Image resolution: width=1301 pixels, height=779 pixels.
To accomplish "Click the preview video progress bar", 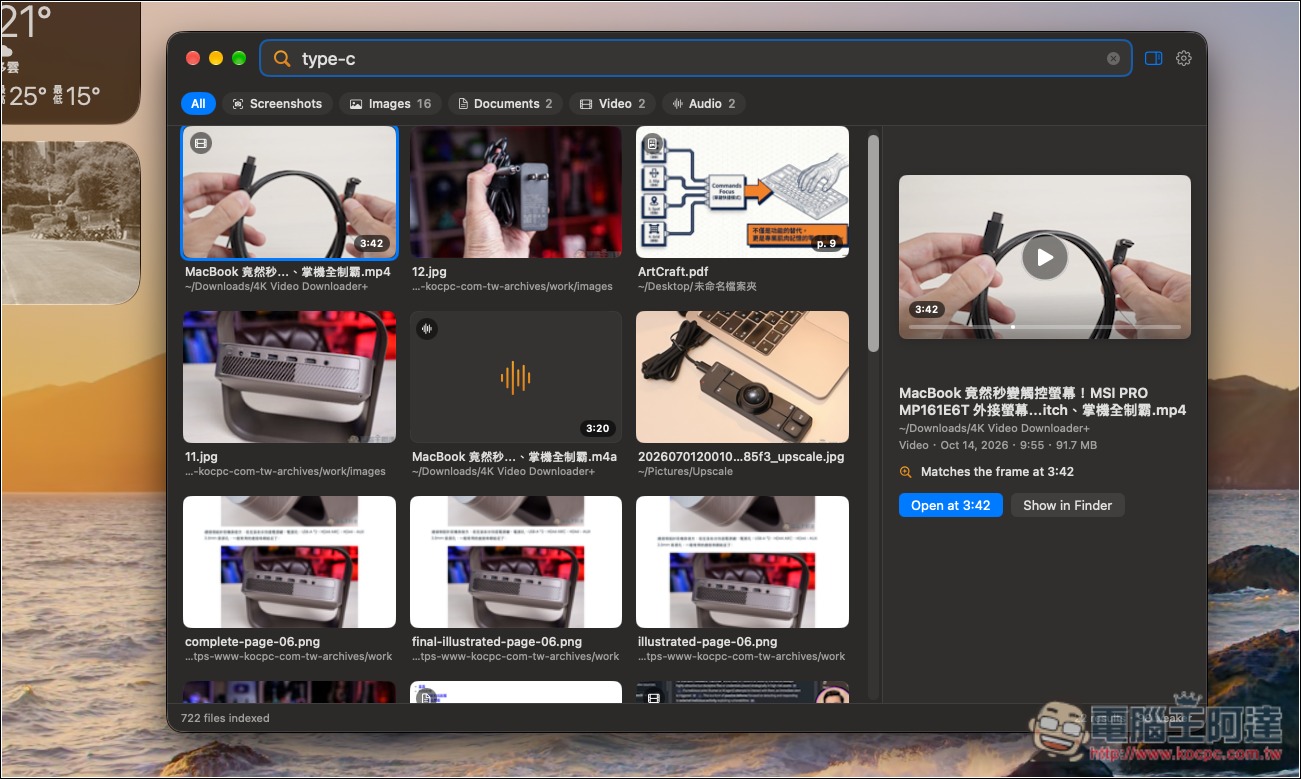I will click(1045, 326).
